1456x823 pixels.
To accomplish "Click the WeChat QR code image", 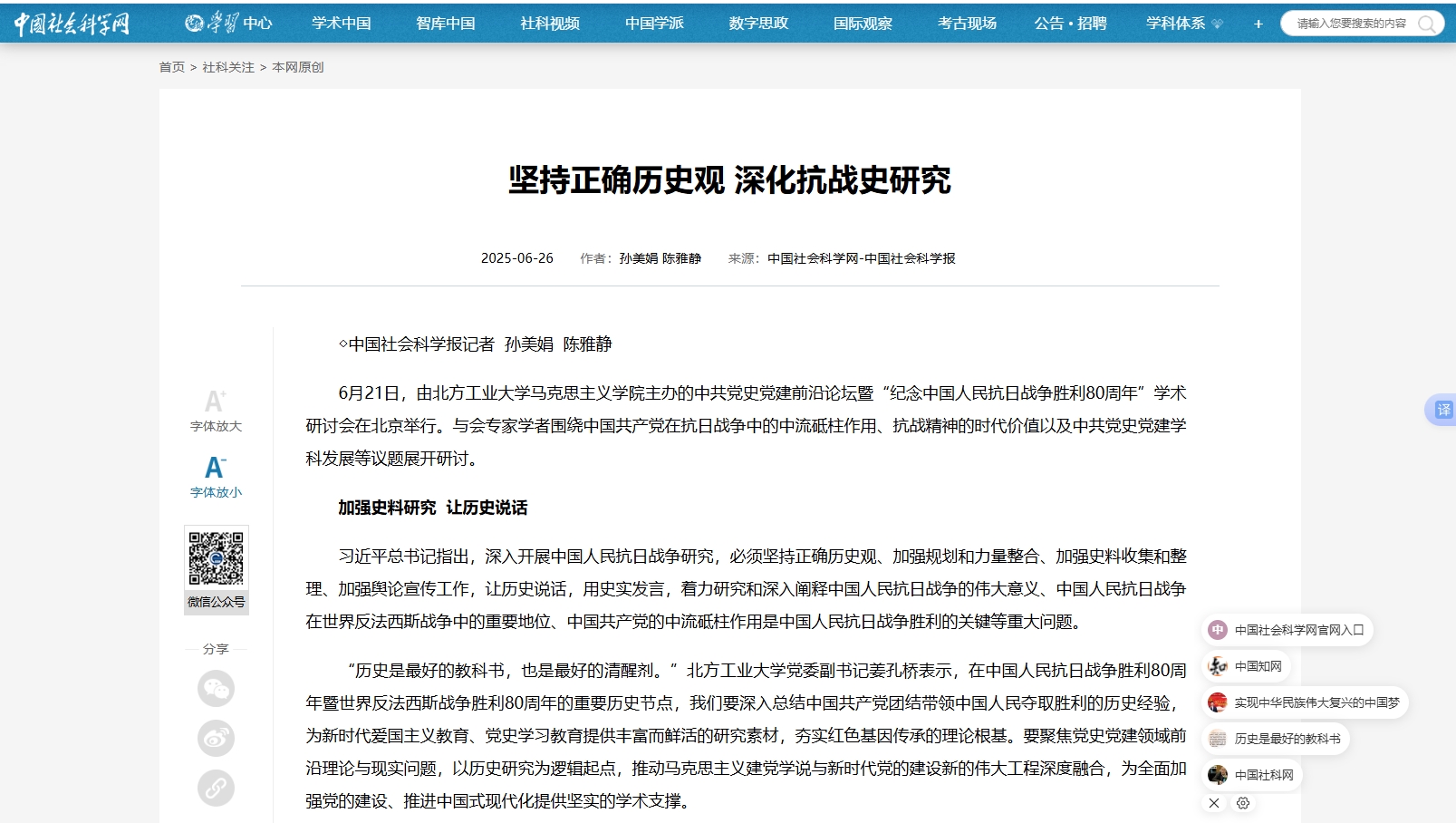I will 216,558.
